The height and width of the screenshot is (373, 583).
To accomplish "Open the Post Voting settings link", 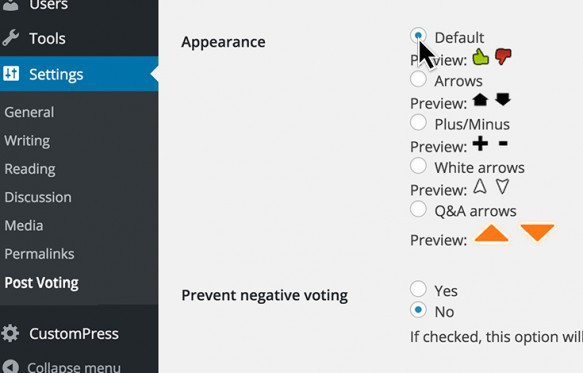I will tap(42, 283).
